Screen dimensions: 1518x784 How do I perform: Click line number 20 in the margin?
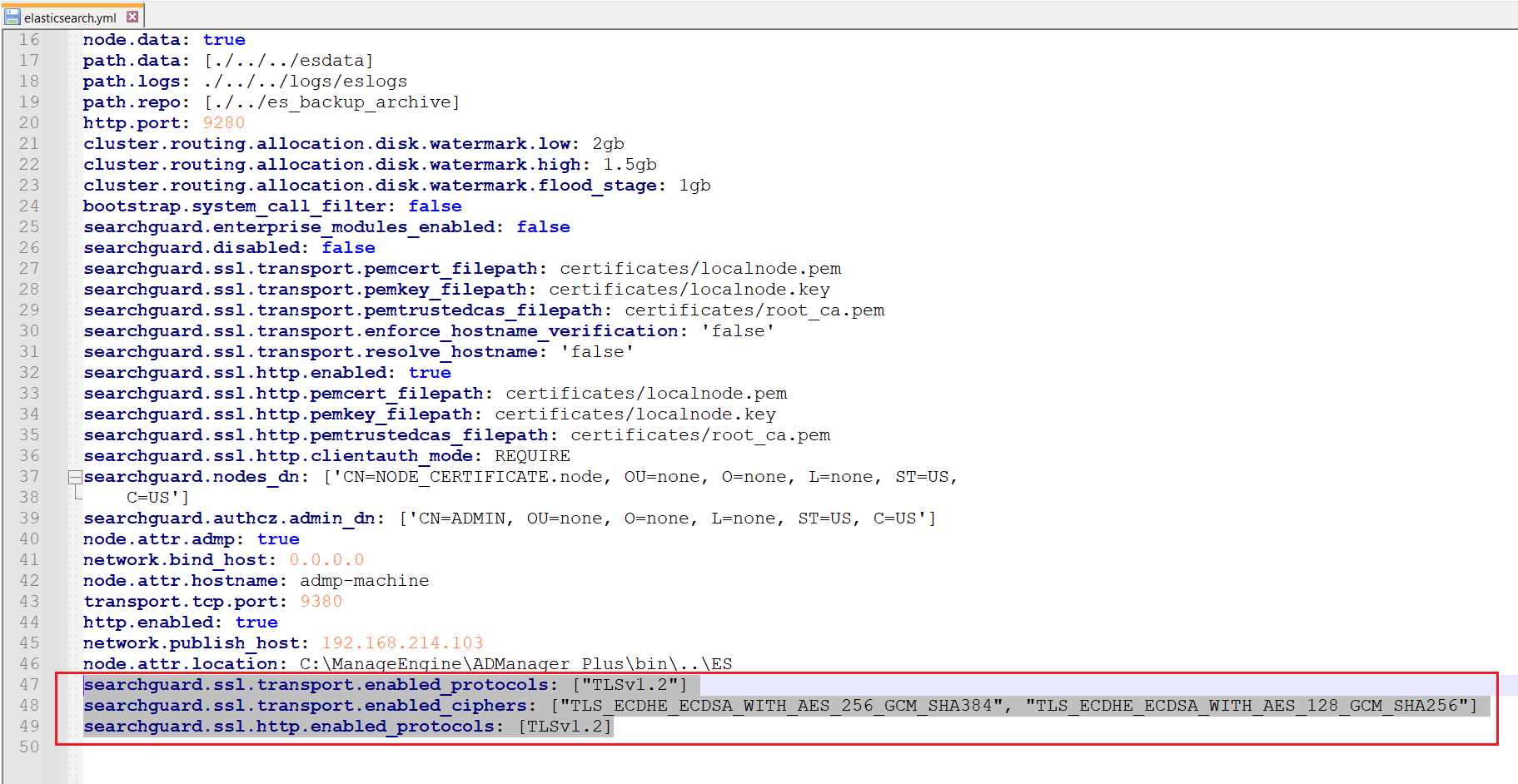click(28, 122)
